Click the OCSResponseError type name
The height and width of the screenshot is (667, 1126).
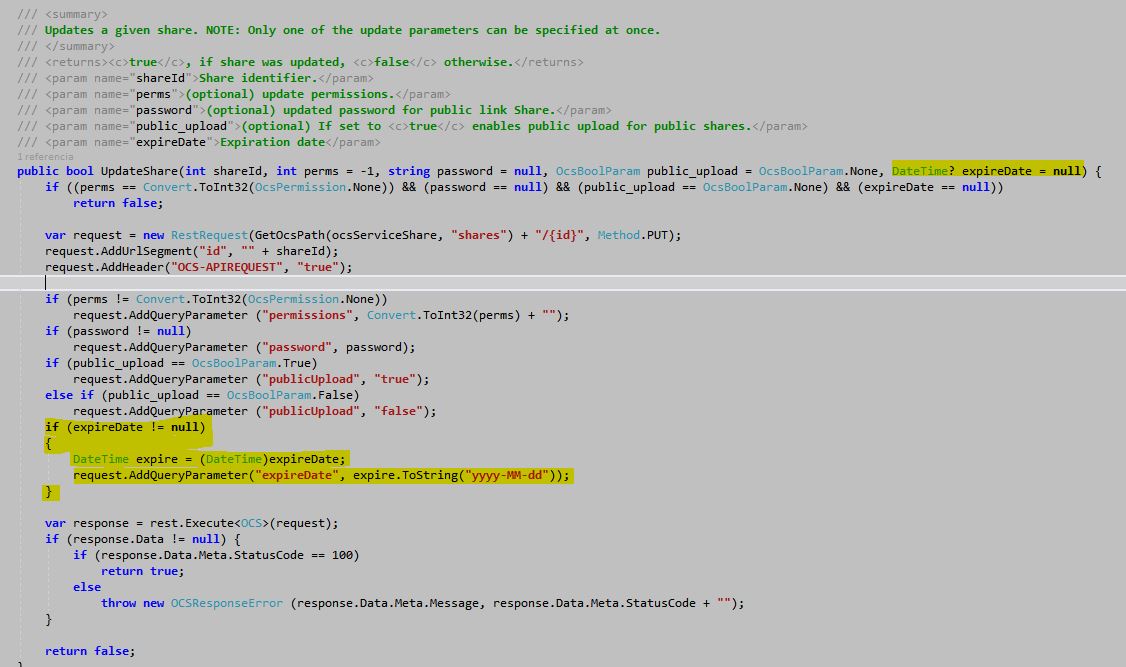coord(227,603)
